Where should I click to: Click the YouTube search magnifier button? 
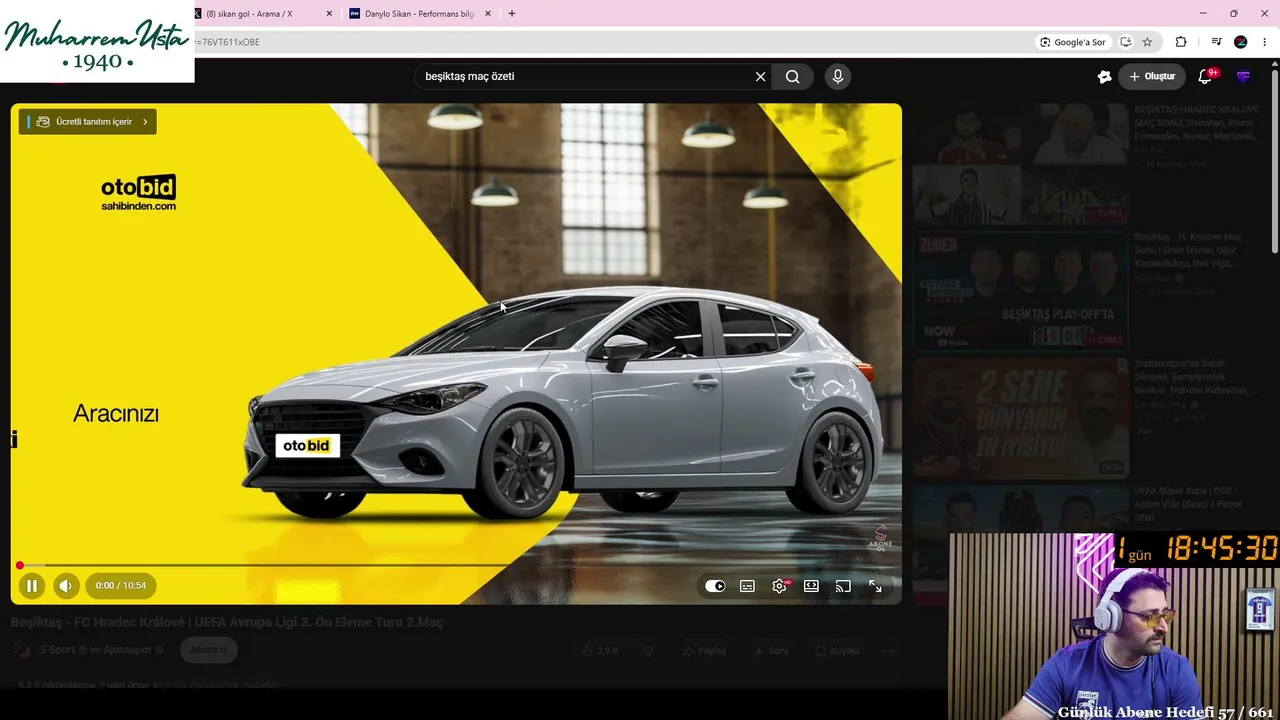[792, 76]
